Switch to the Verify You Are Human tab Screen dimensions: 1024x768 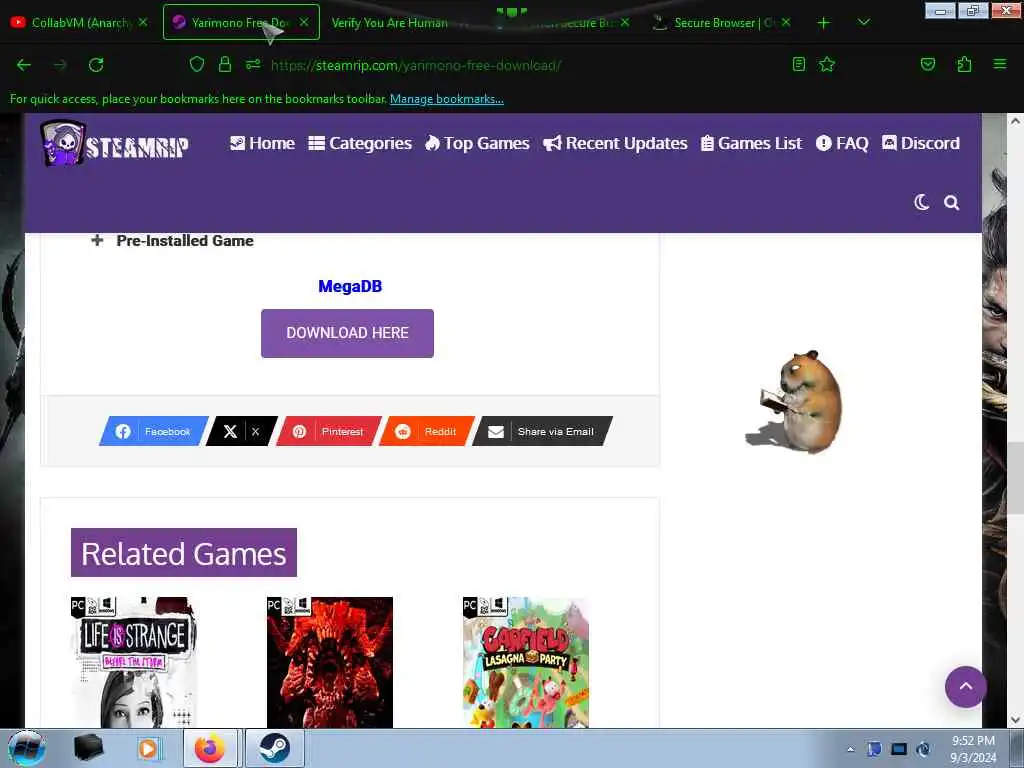390,23
